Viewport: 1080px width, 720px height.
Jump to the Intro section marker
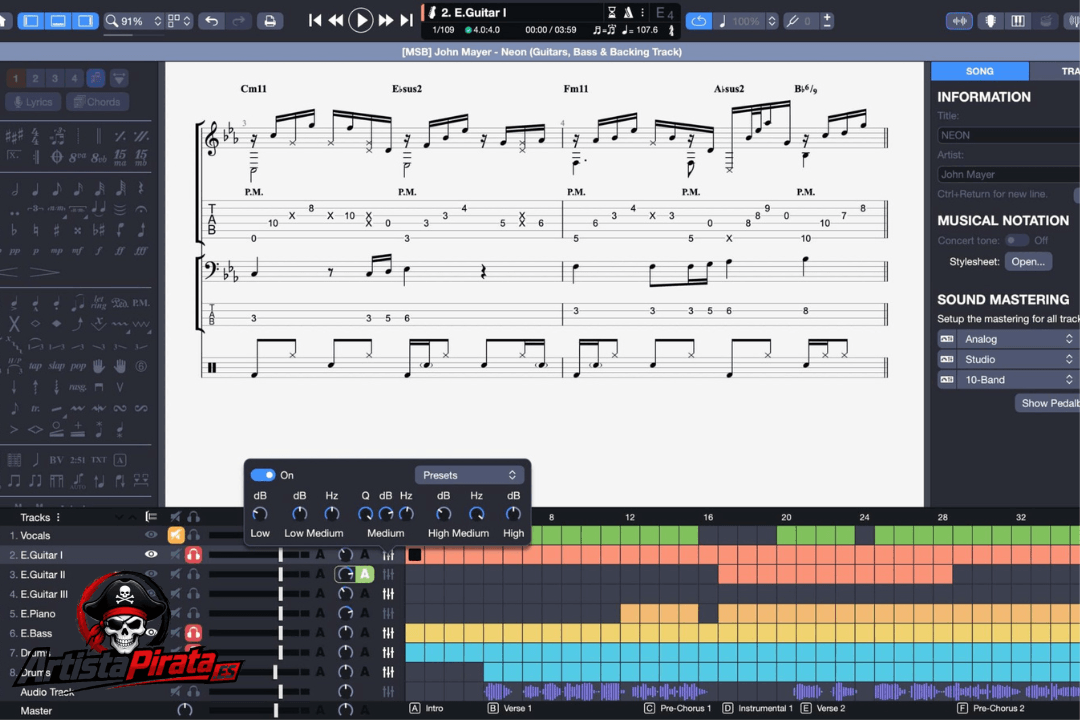[x=427, y=708]
